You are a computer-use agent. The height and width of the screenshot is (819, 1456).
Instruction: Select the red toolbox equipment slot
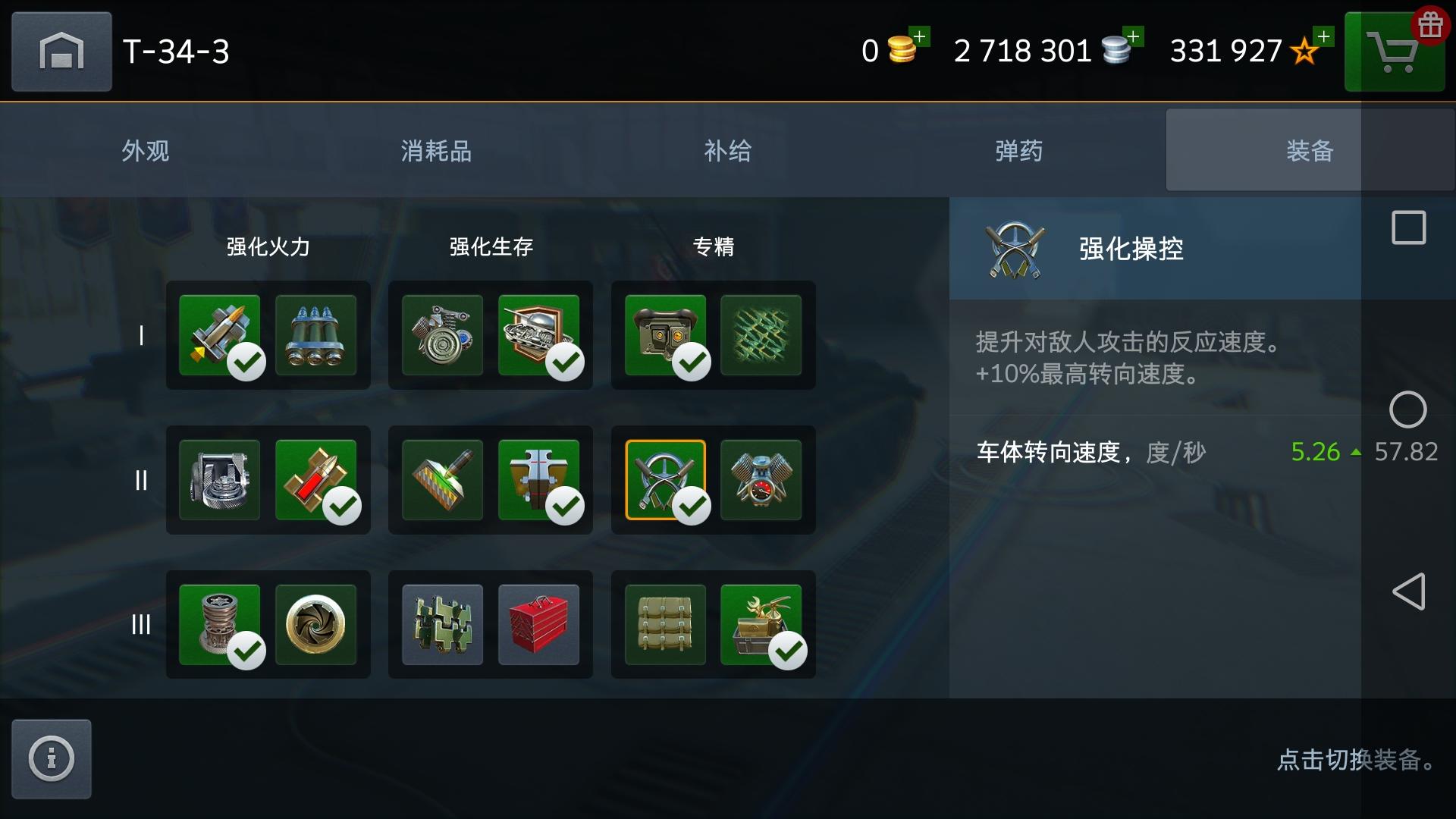538,625
